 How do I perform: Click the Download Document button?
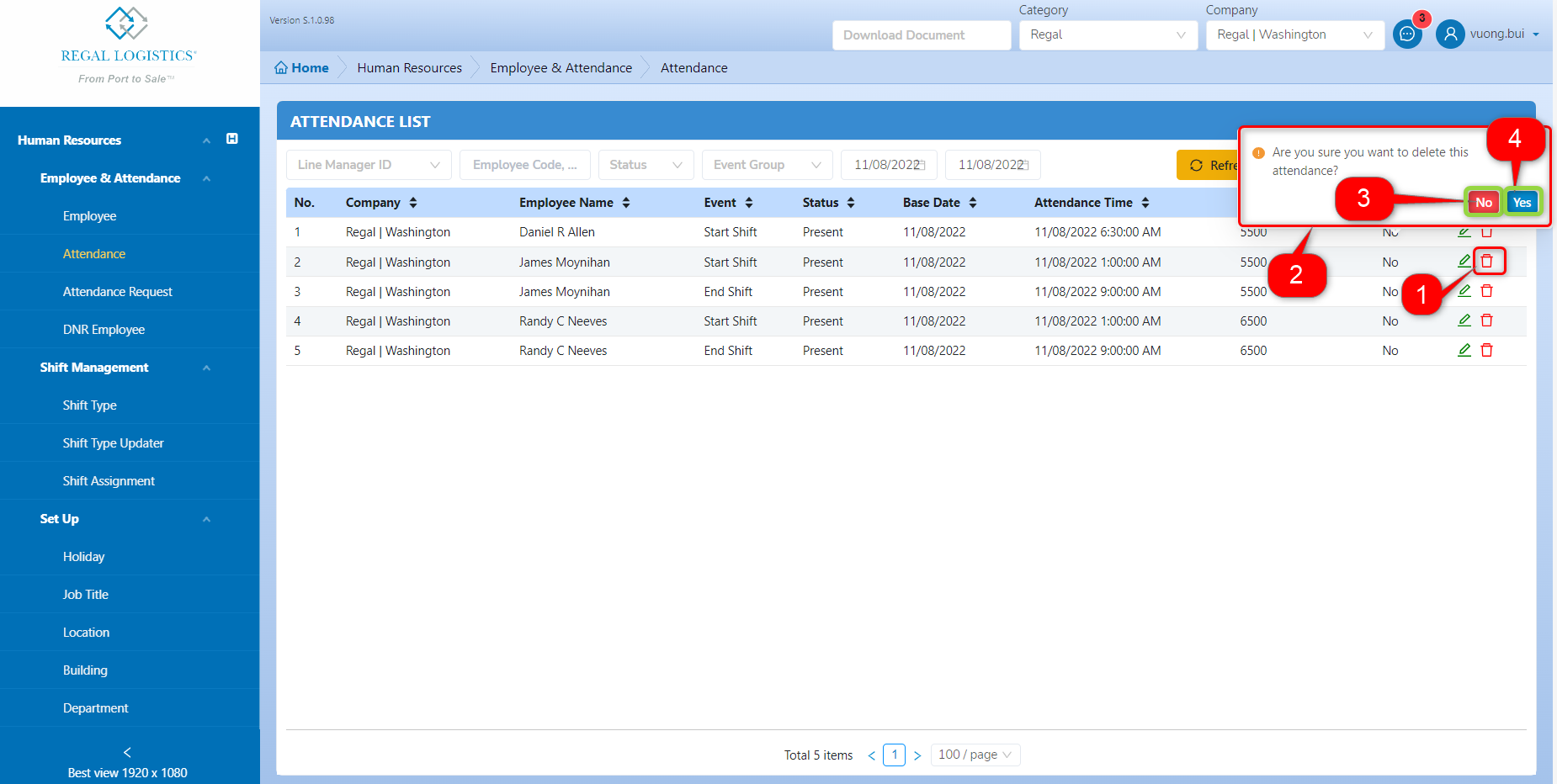click(x=922, y=35)
